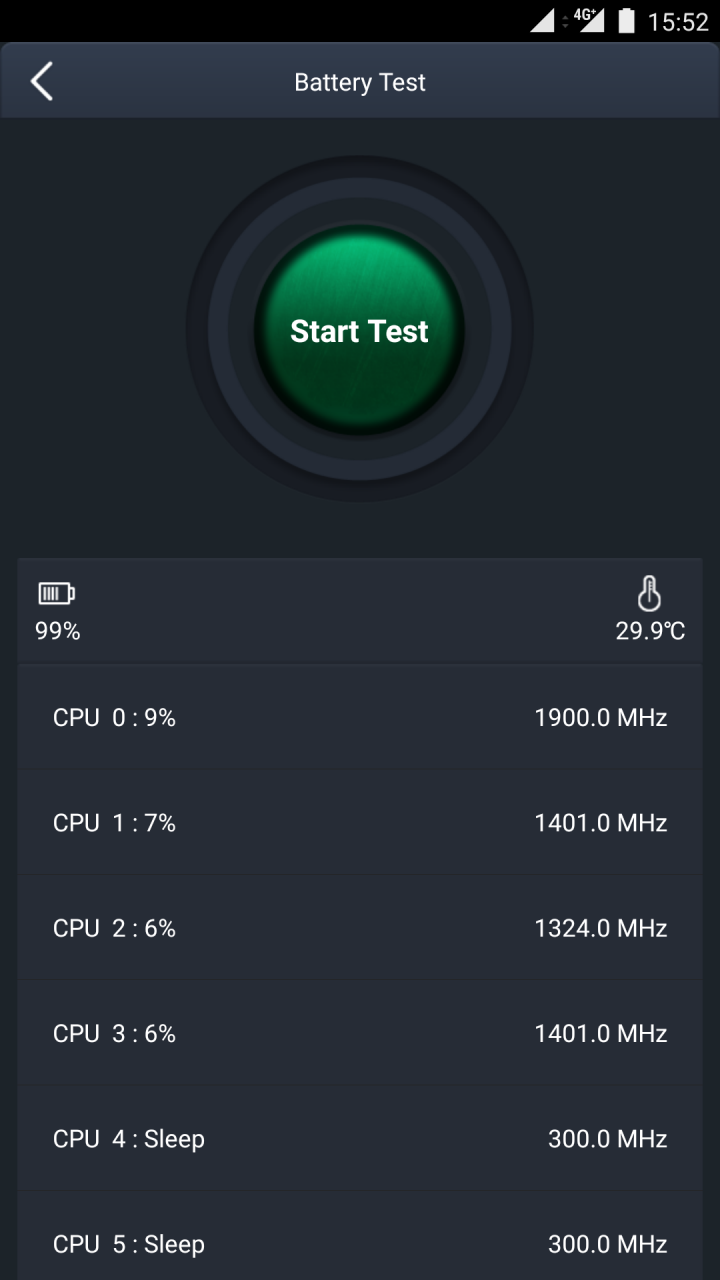
Task: Tap the back arrow icon
Action: coord(41,82)
